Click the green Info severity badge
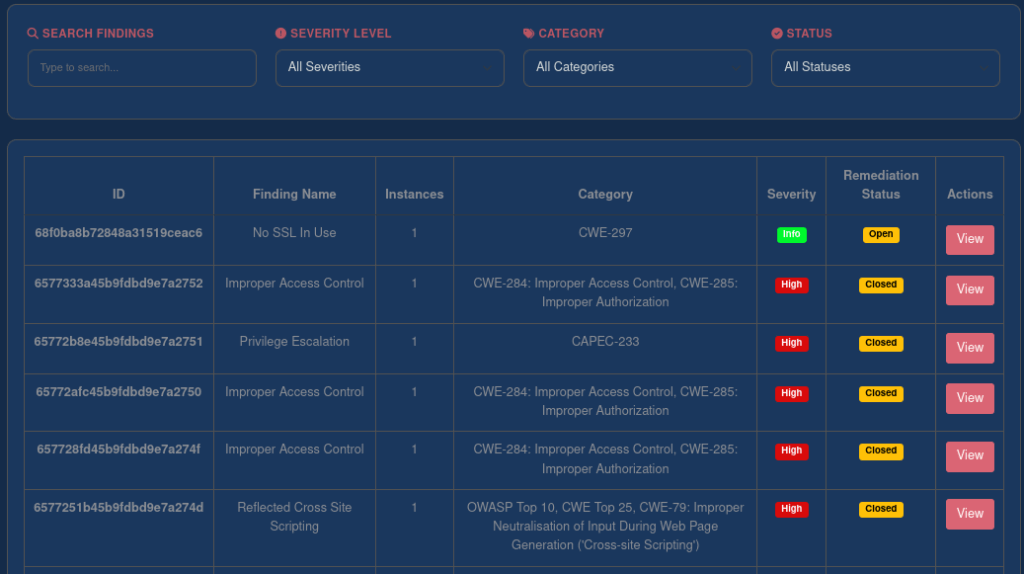1024x574 pixels. (x=791, y=235)
